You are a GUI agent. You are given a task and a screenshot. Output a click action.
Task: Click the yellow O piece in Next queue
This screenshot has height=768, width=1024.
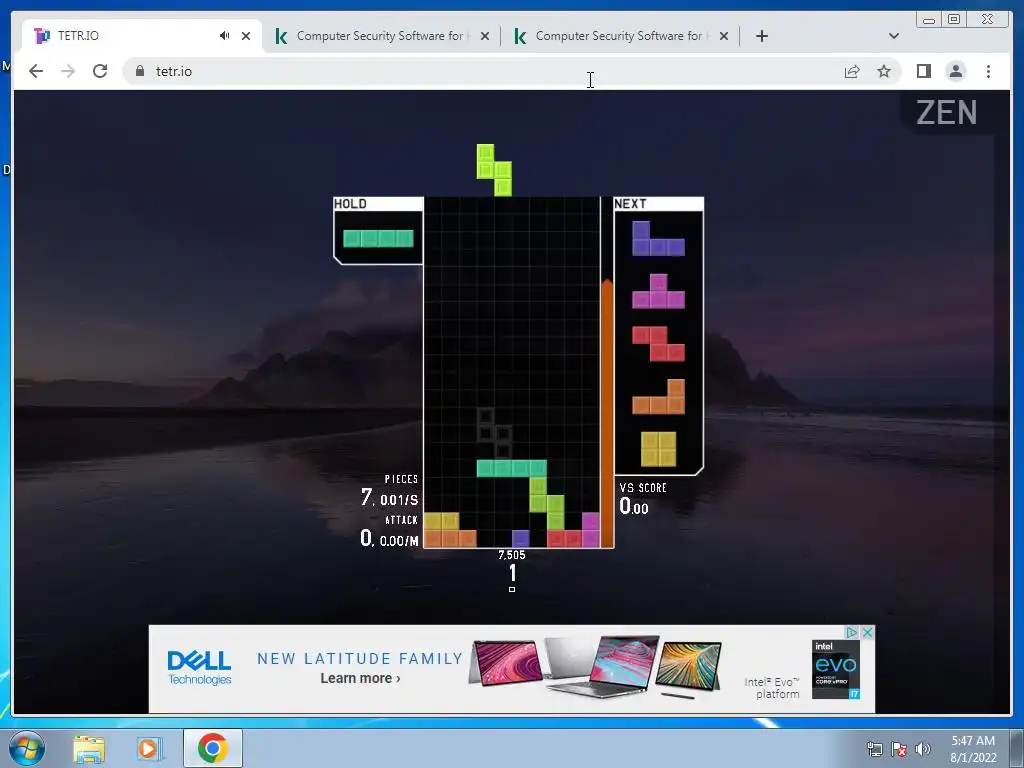click(x=658, y=449)
